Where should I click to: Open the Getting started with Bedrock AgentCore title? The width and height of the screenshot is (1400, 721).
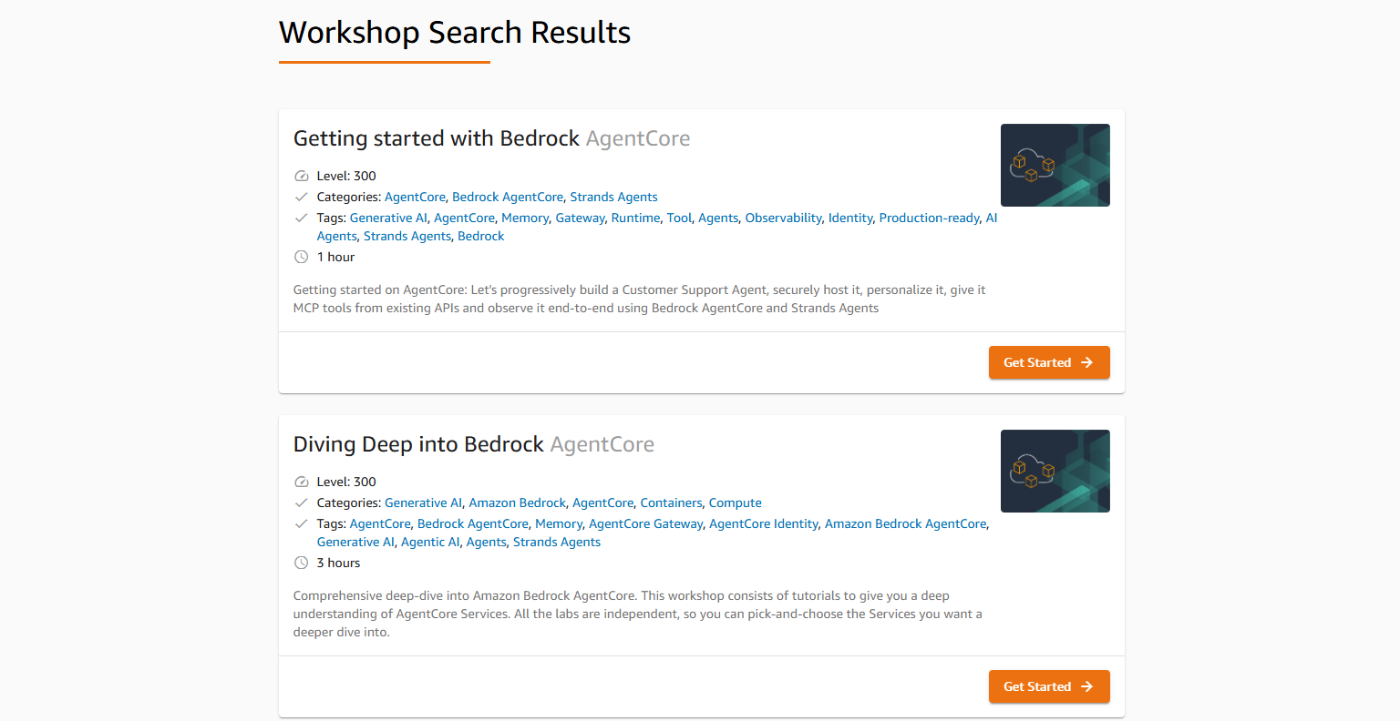point(491,138)
